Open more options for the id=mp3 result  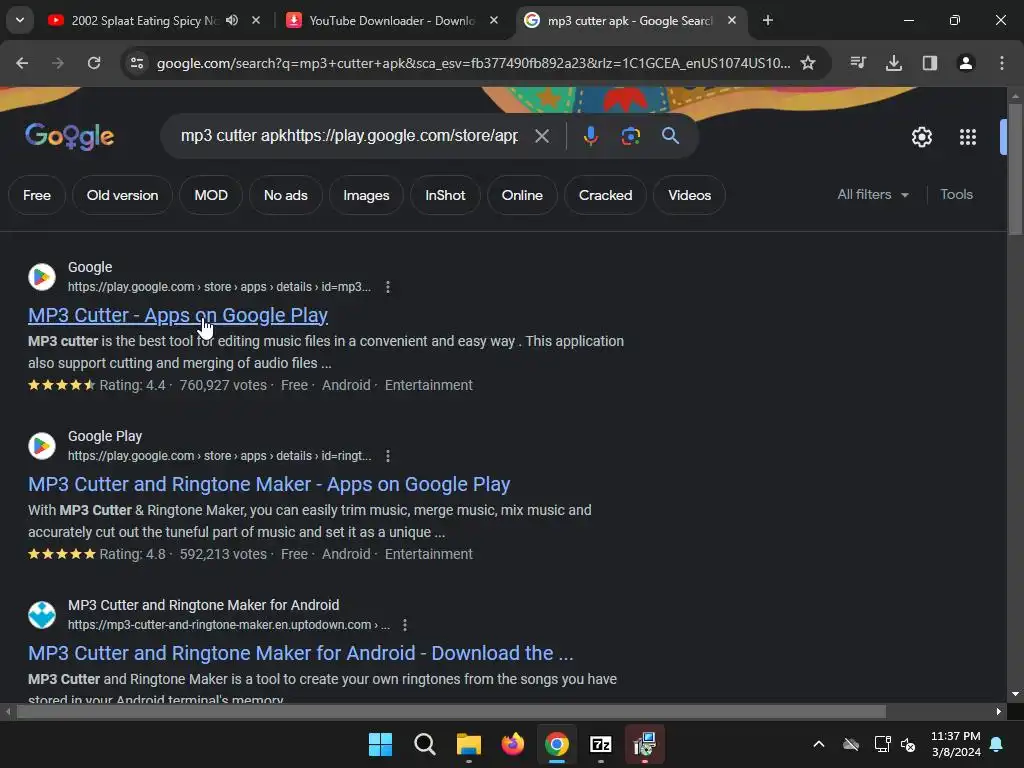pyautogui.click(x=388, y=287)
